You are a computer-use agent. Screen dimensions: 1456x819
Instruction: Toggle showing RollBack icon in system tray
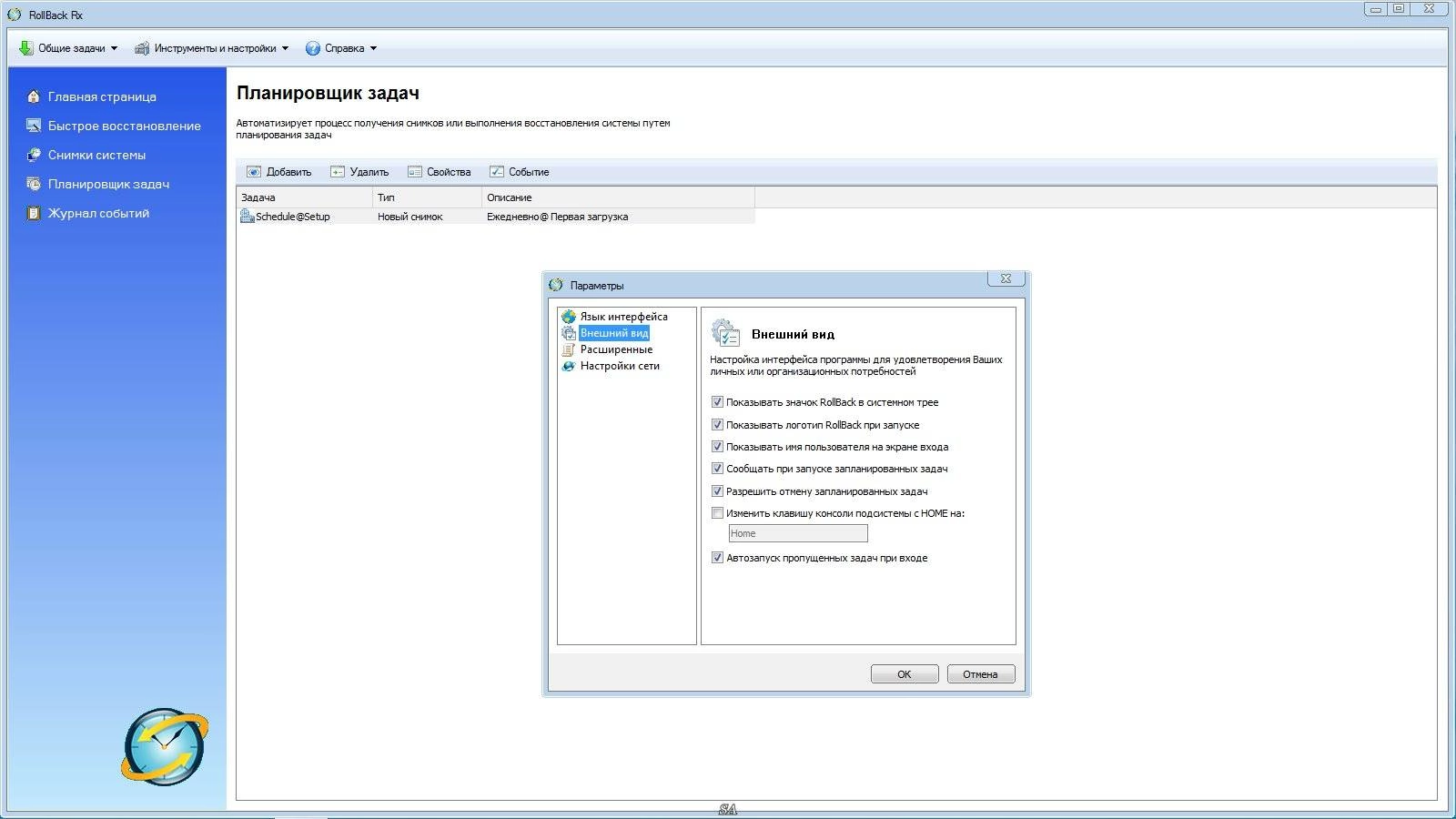tap(717, 402)
